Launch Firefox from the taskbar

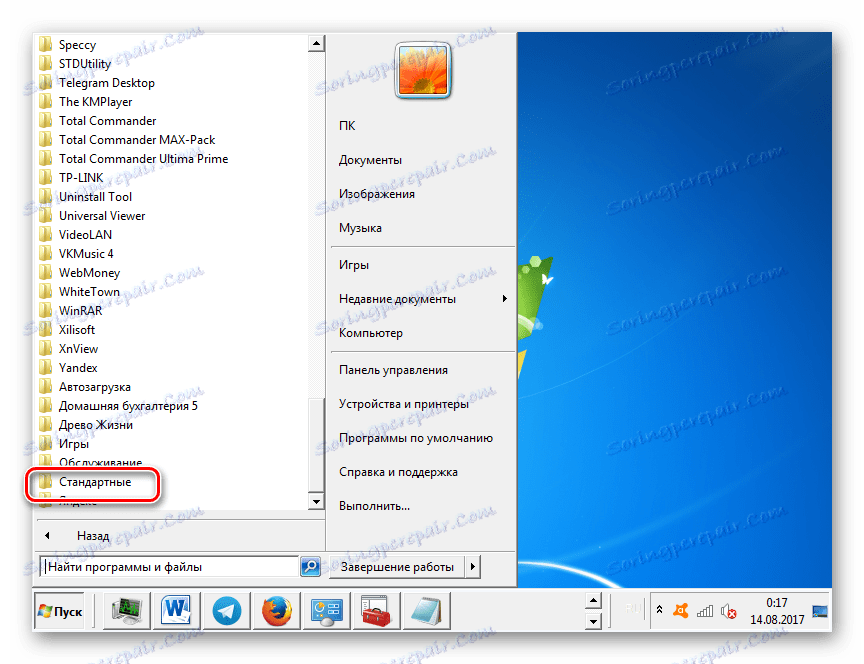277,611
